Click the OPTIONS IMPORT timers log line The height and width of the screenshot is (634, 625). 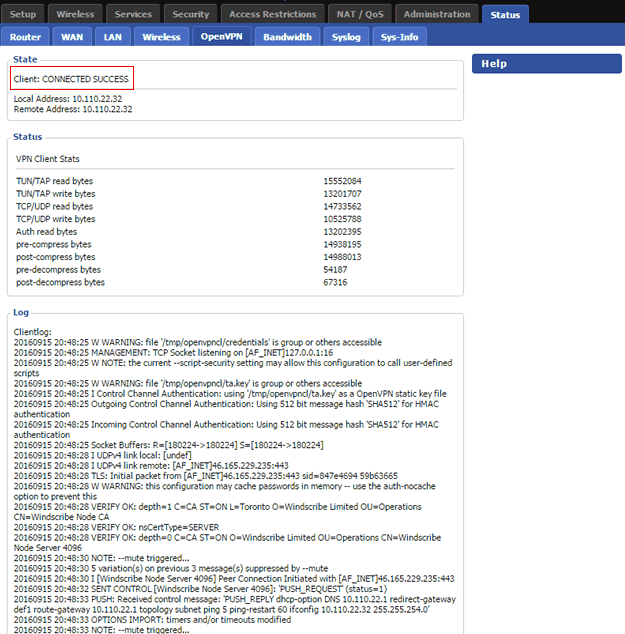(152, 620)
